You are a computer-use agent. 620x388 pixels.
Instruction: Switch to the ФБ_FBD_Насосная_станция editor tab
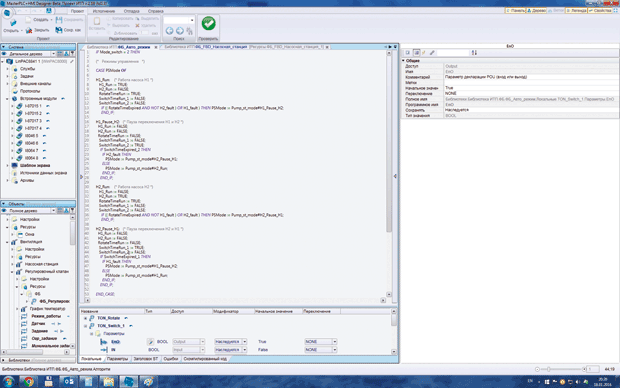[244, 47]
